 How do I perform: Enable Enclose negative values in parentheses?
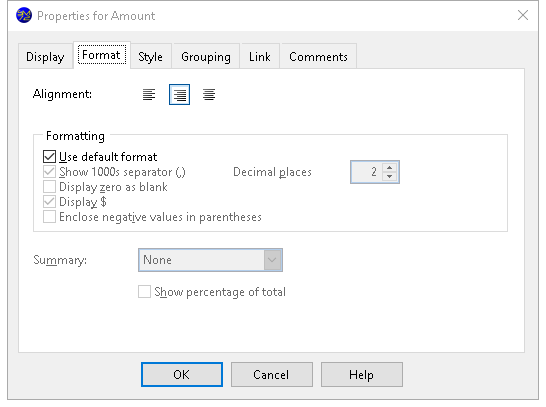(49, 217)
